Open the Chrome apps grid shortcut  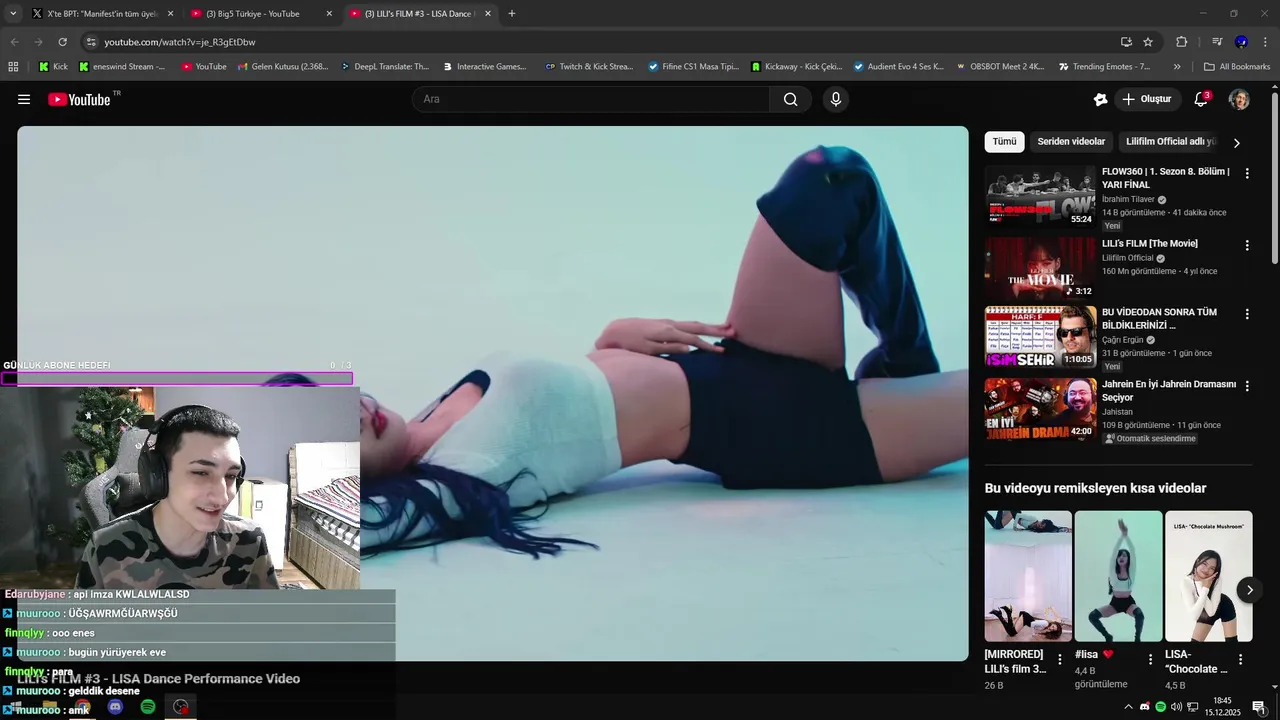tap(13, 67)
